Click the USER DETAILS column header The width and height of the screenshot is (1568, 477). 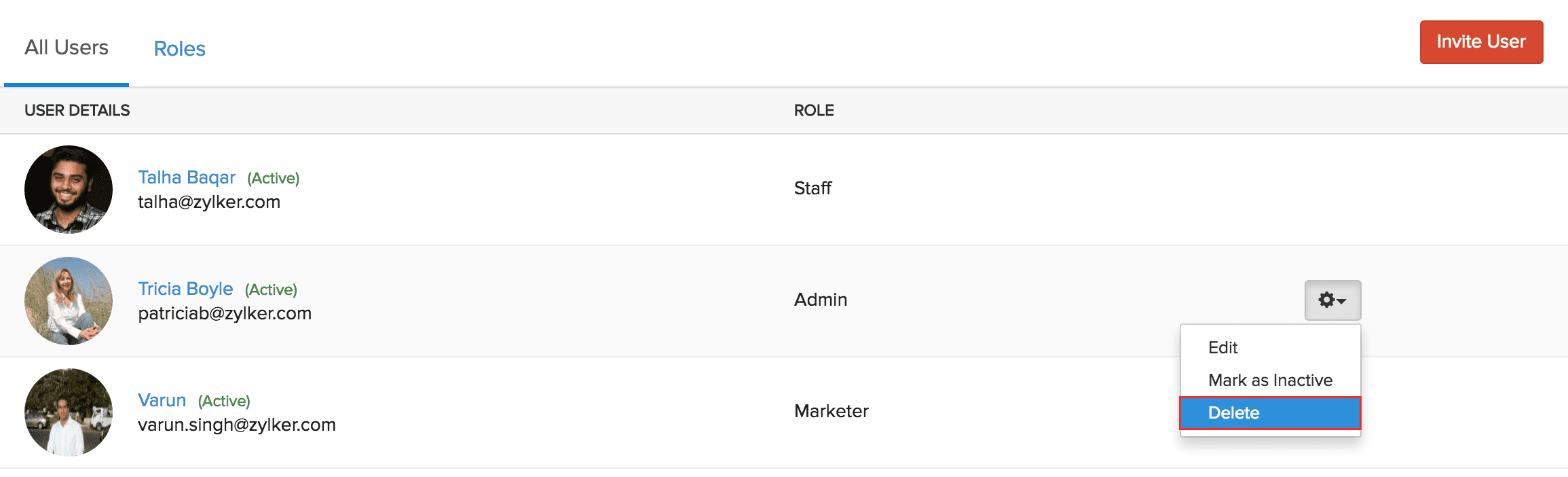point(77,111)
